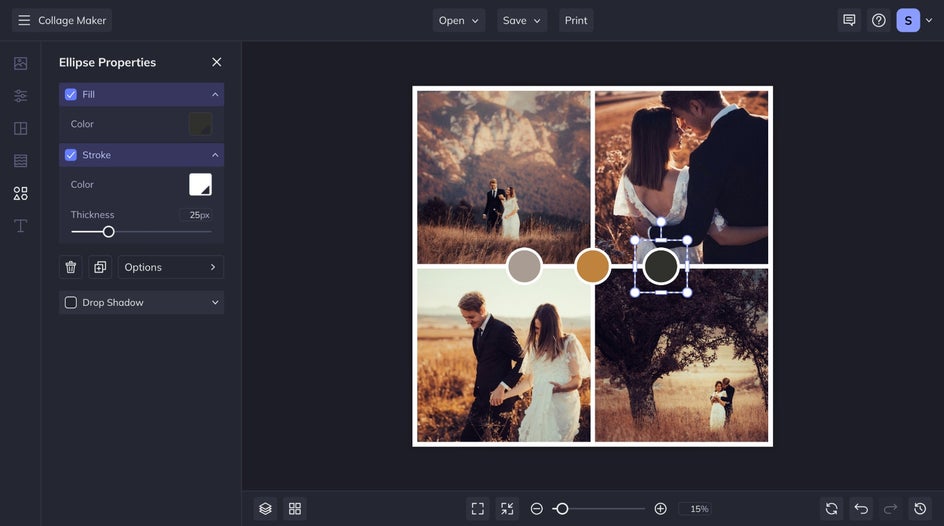Image resolution: width=944 pixels, height=526 pixels.
Task: Enable the Drop Shadow checkbox
Action: [71, 302]
